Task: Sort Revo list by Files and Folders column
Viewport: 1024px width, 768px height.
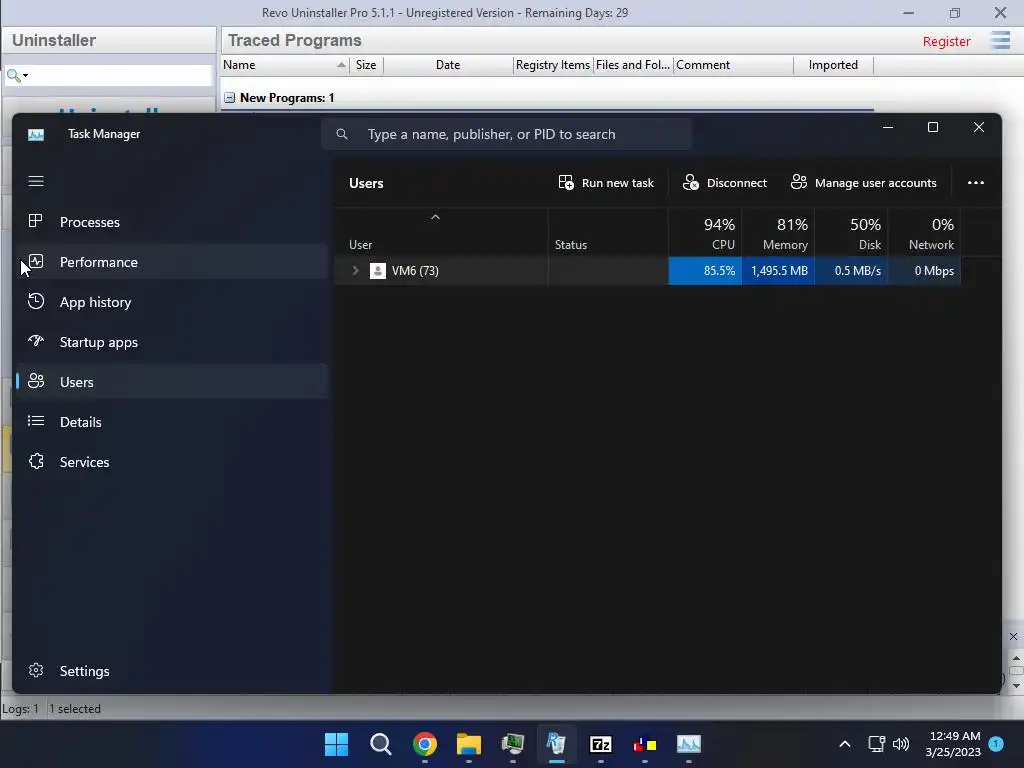Action: (633, 65)
